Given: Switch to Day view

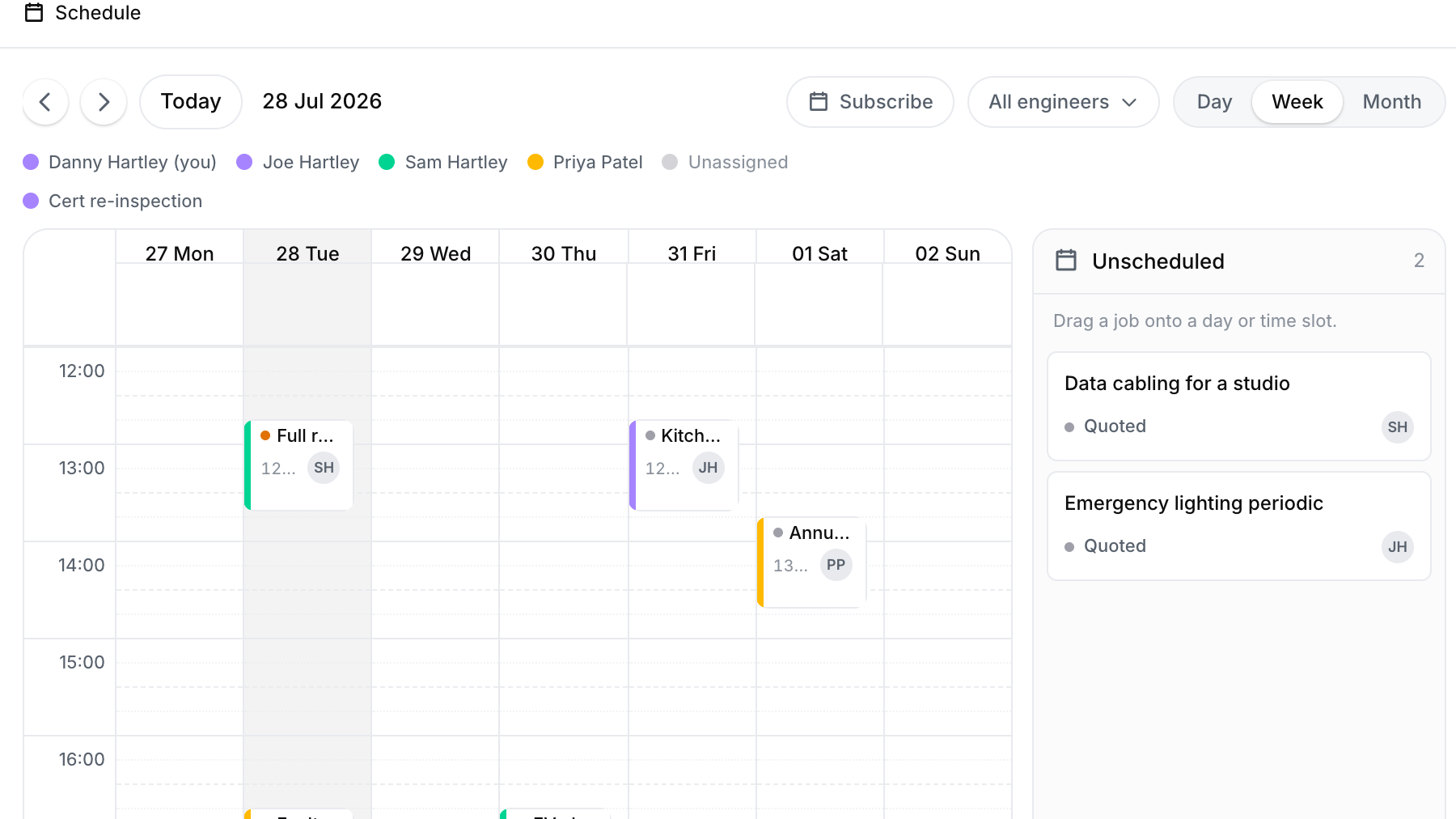Looking at the screenshot, I should point(1214,102).
